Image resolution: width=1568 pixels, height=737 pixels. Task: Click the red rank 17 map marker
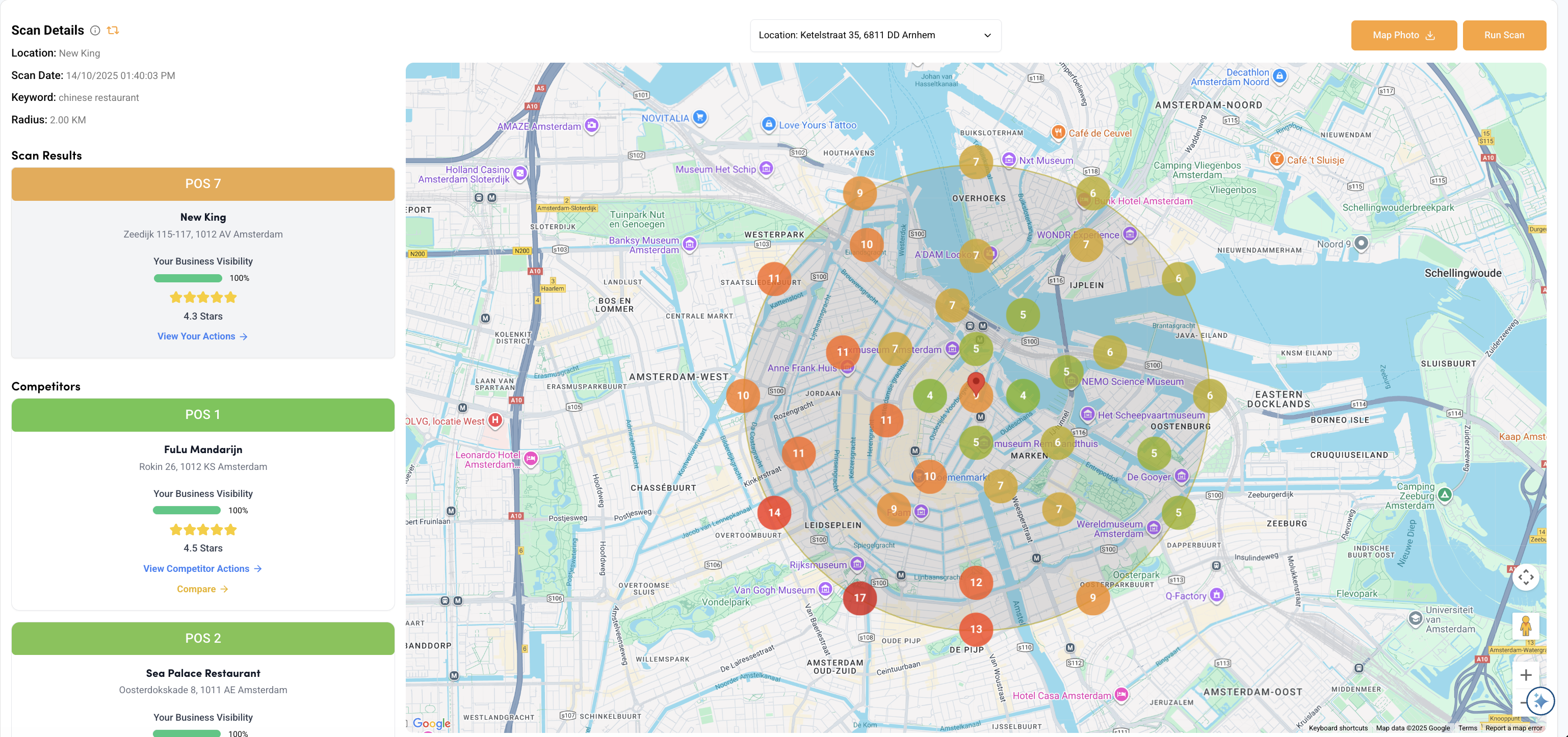859,598
